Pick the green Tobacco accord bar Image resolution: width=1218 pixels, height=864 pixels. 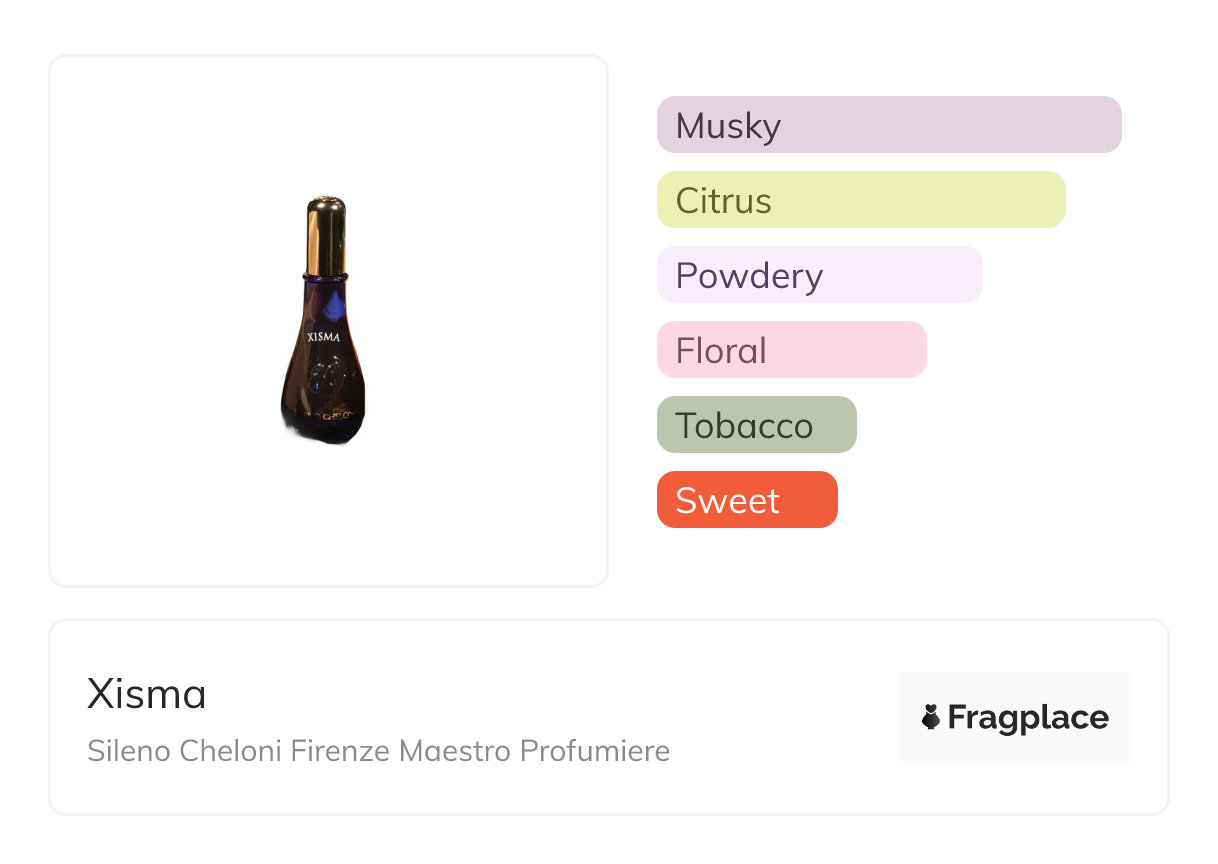[756, 425]
